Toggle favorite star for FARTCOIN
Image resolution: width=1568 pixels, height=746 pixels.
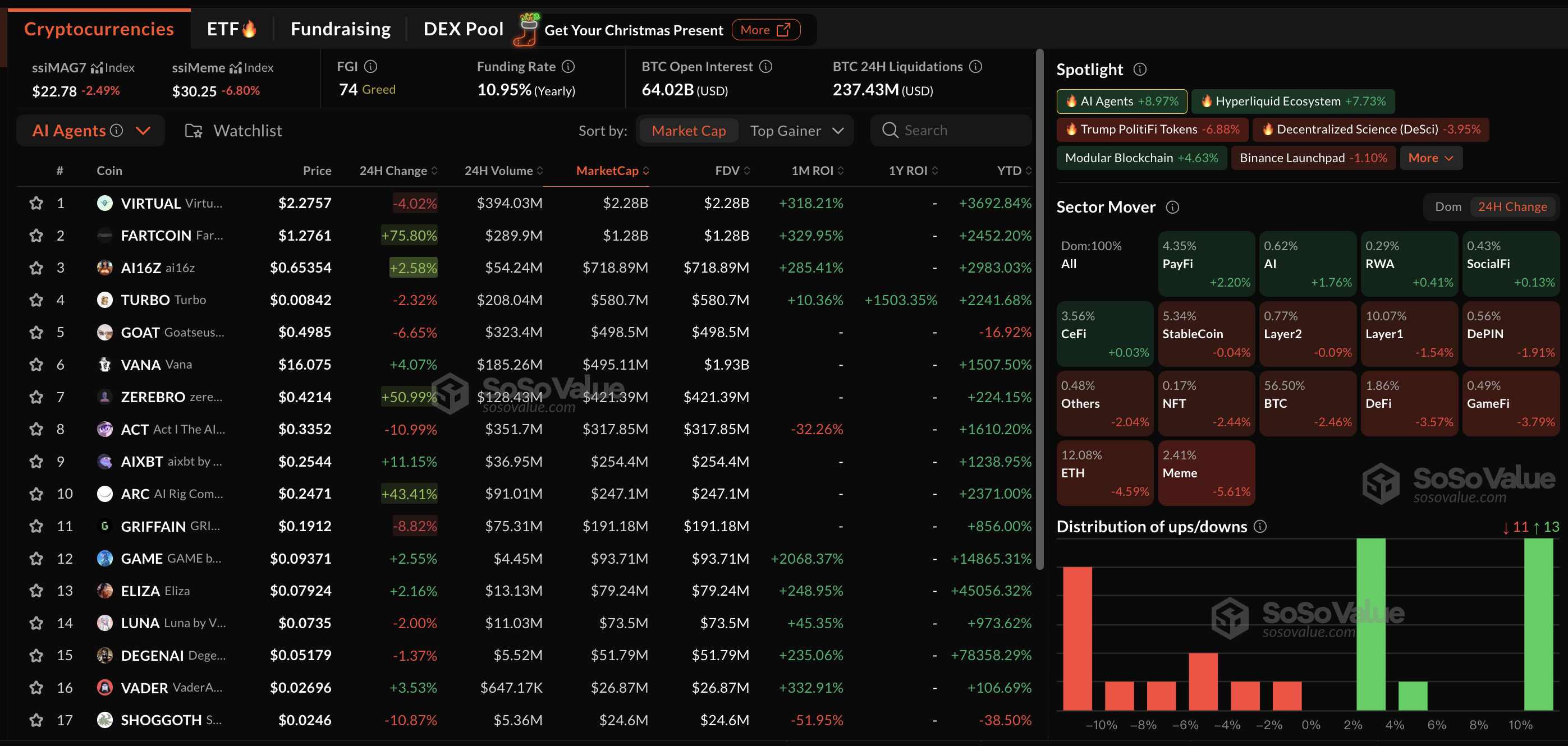point(36,236)
